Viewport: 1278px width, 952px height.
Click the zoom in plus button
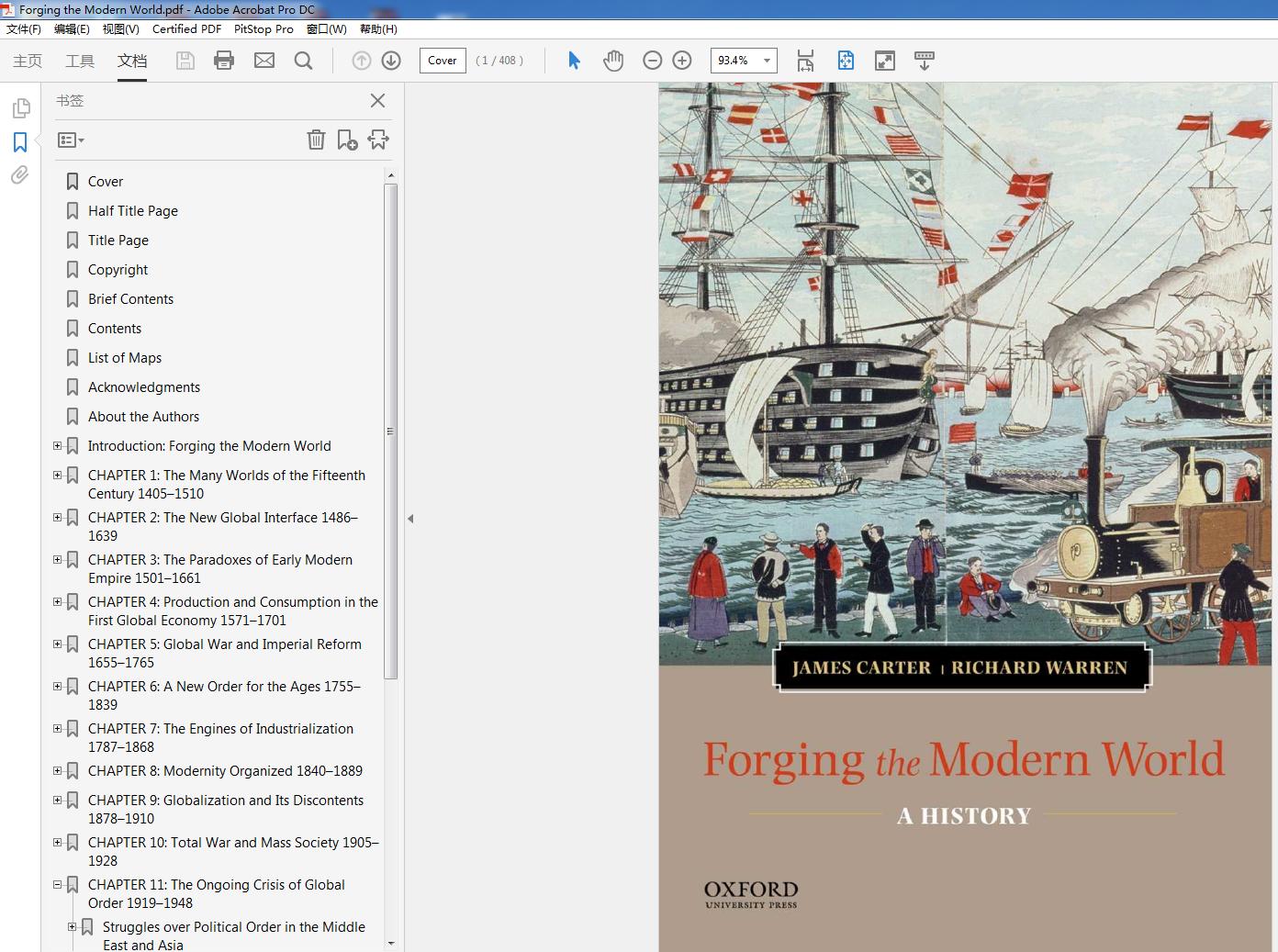[682, 61]
